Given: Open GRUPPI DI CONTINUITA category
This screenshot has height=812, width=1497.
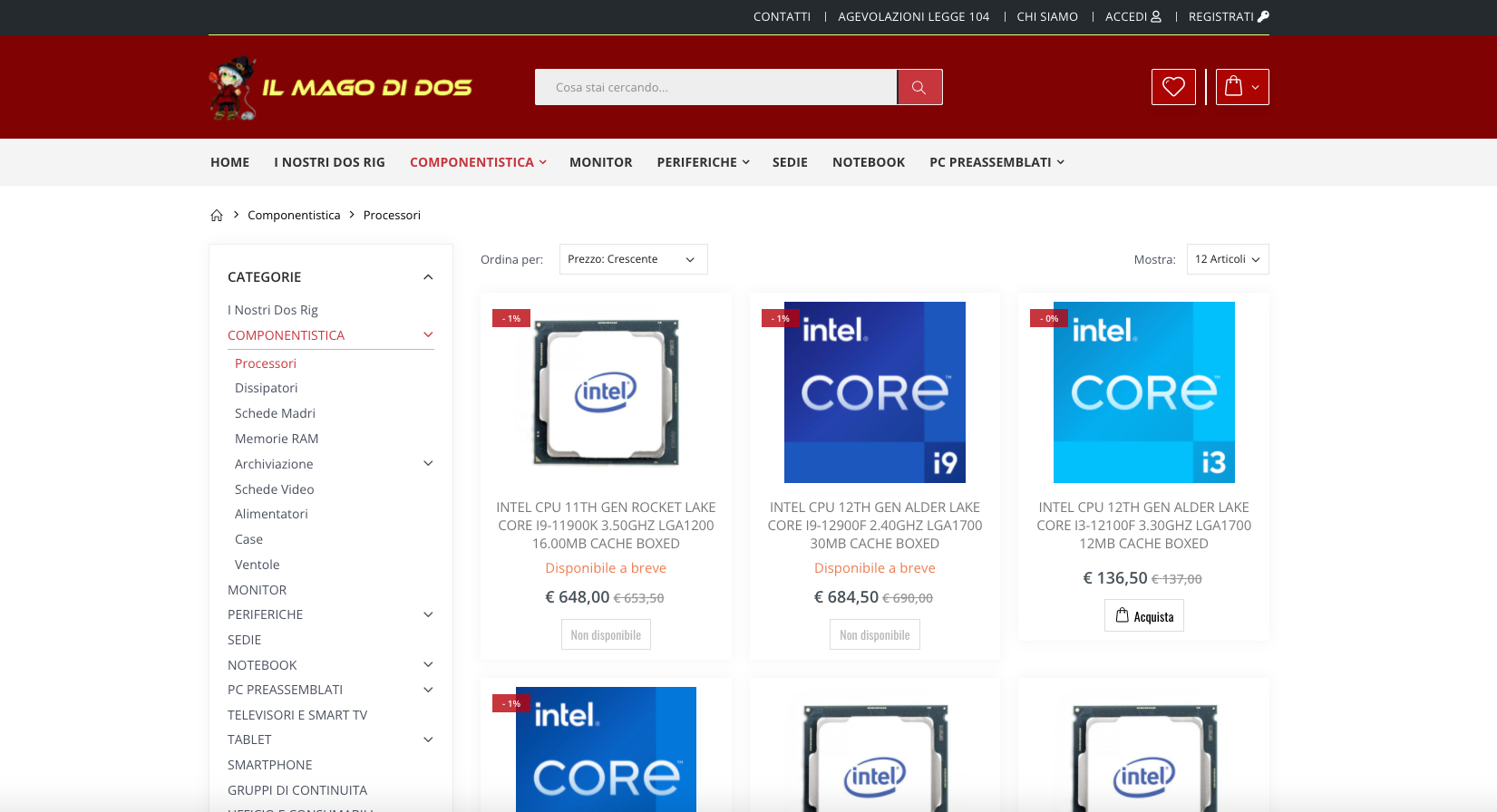Looking at the screenshot, I should [297, 790].
